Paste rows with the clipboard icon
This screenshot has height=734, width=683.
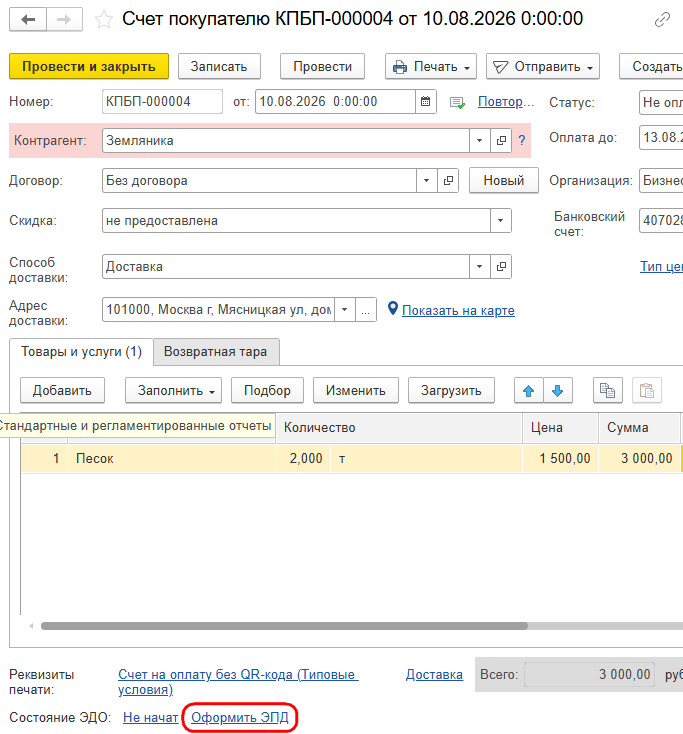click(x=646, y=390)
